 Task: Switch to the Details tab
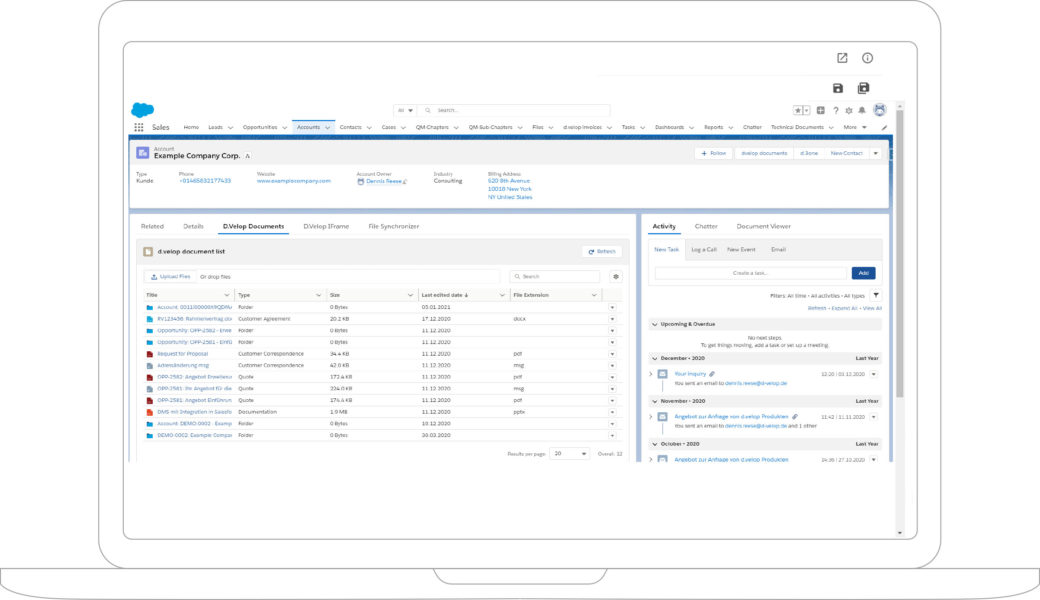[193, 227]
